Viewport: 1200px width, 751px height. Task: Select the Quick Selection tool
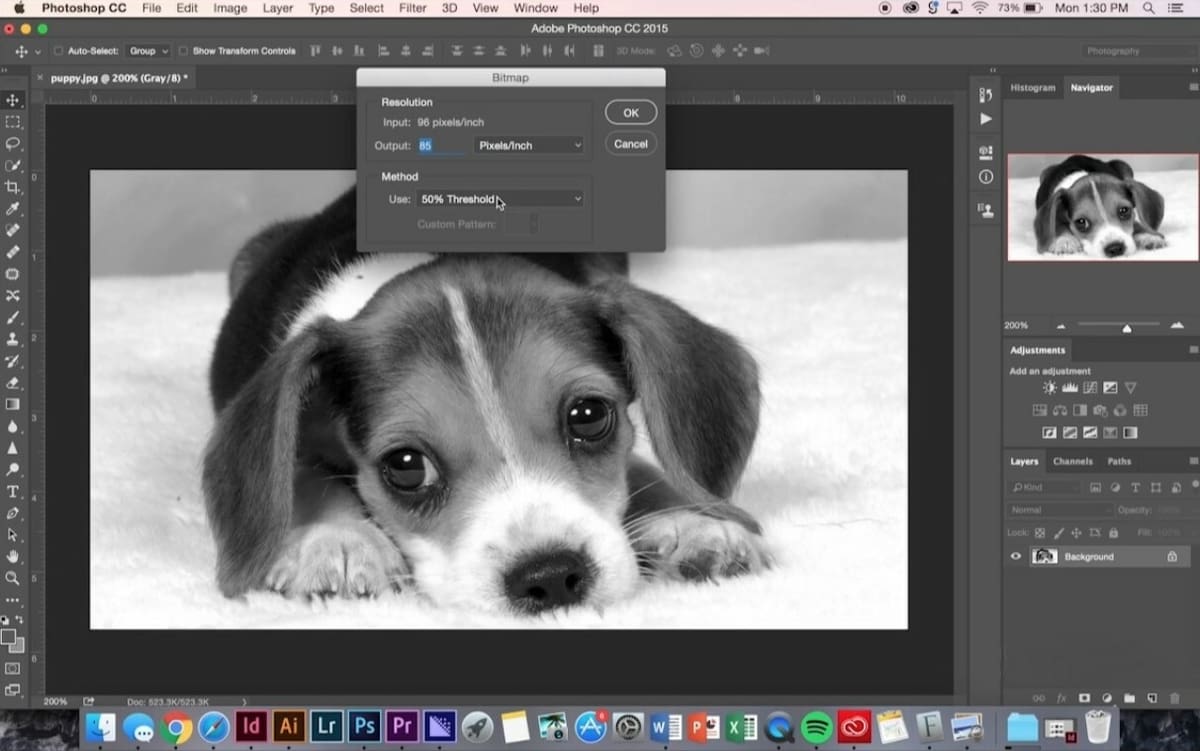pyautogui.click(x=13, y=166)
